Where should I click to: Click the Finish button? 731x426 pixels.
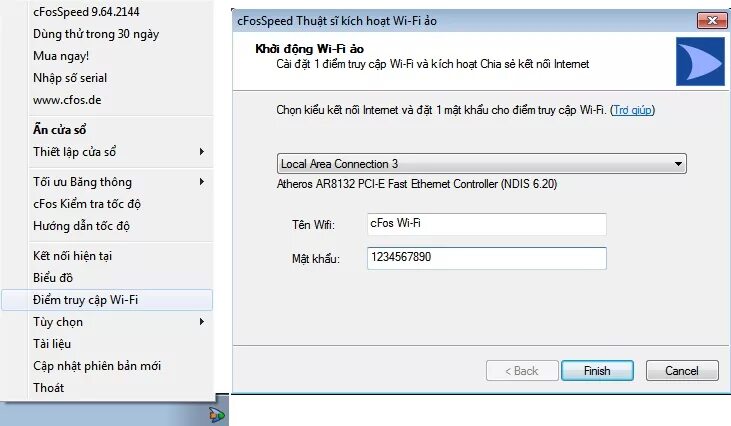click(x=597, y=371)
